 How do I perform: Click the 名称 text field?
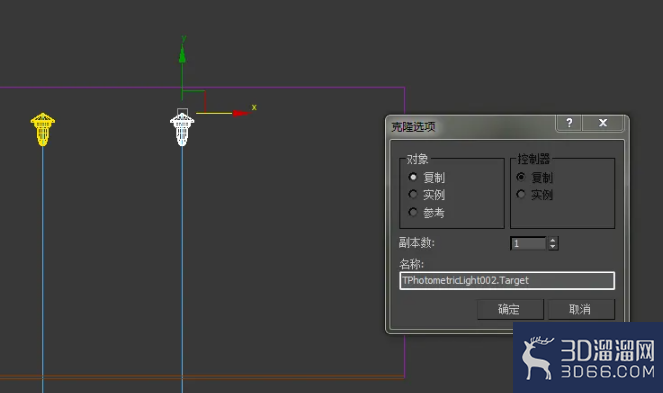click(x=507, y=280)
